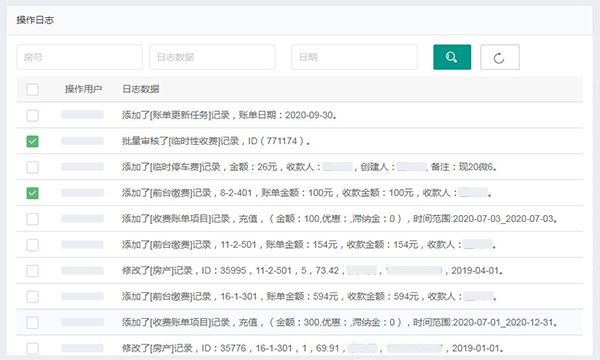This screenshot has width=600, height=360.
Task: Select log text 批量审核了[临时性收费]记录
Action: pos(216,141)
